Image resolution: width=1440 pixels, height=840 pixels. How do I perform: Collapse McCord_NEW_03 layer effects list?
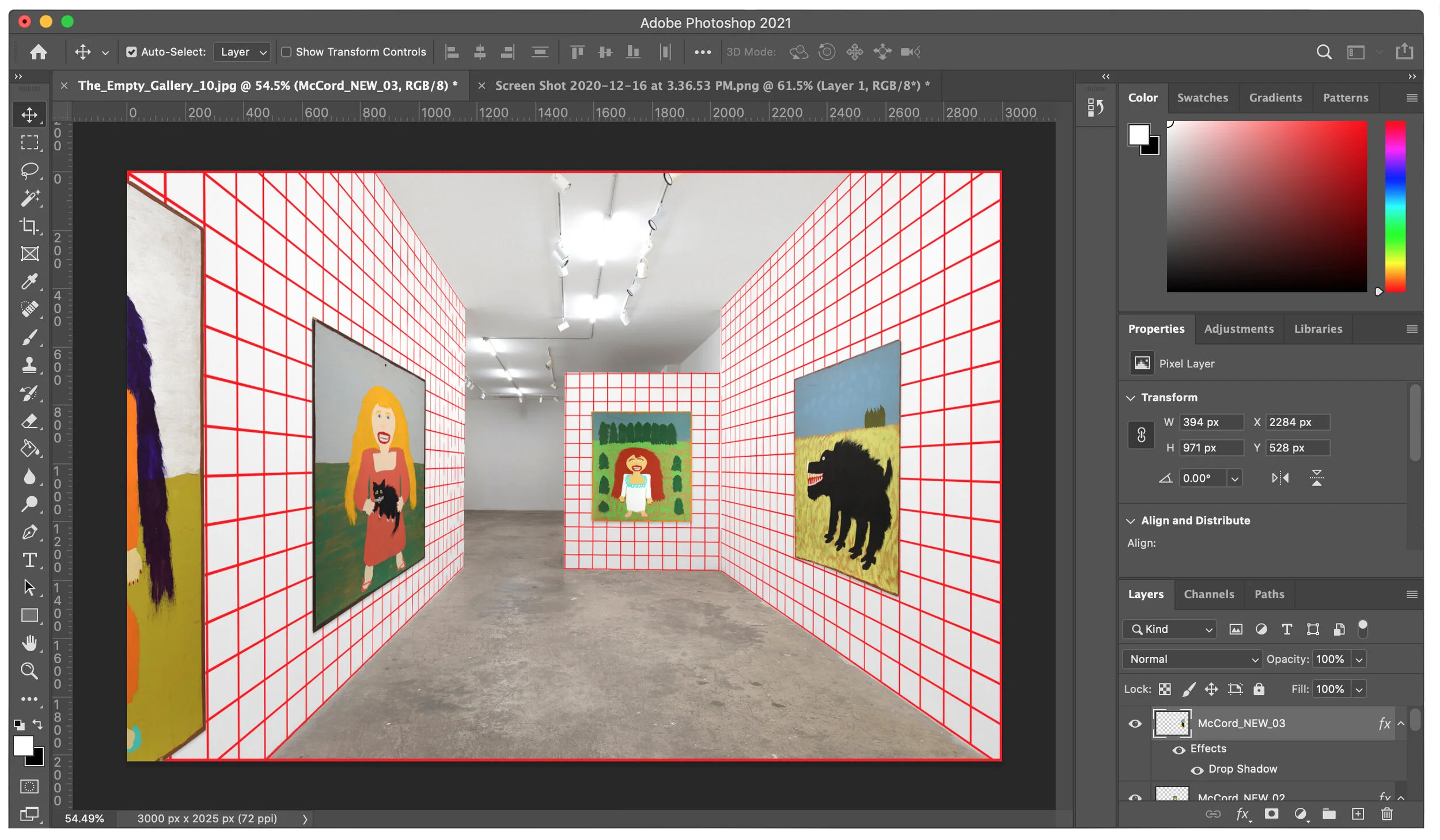point(1401,724)
